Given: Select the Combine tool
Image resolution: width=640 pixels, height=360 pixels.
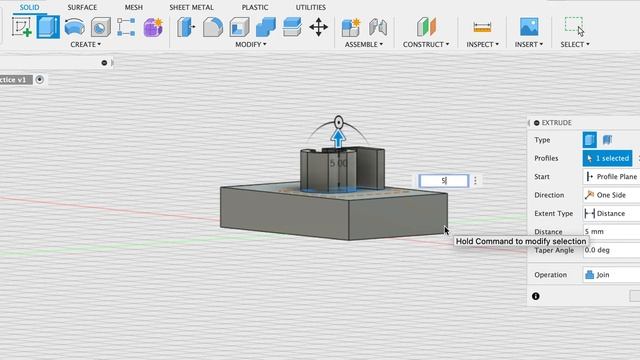Looking at the screenshot, I should (x=266, y=27).
